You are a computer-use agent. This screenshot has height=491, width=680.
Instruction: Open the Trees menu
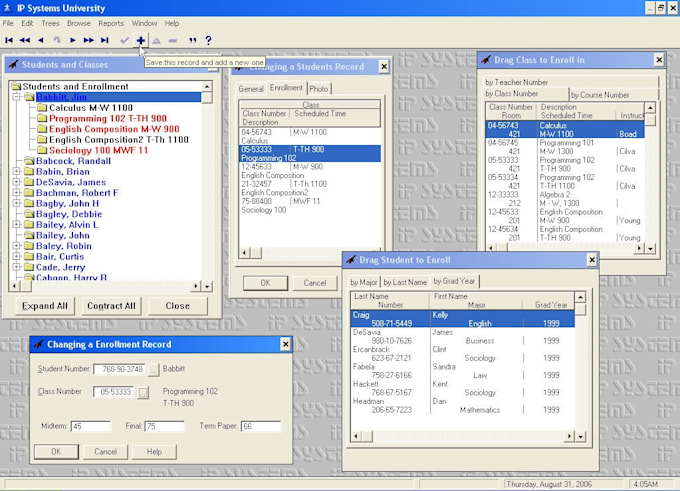[x=50, y=23]
